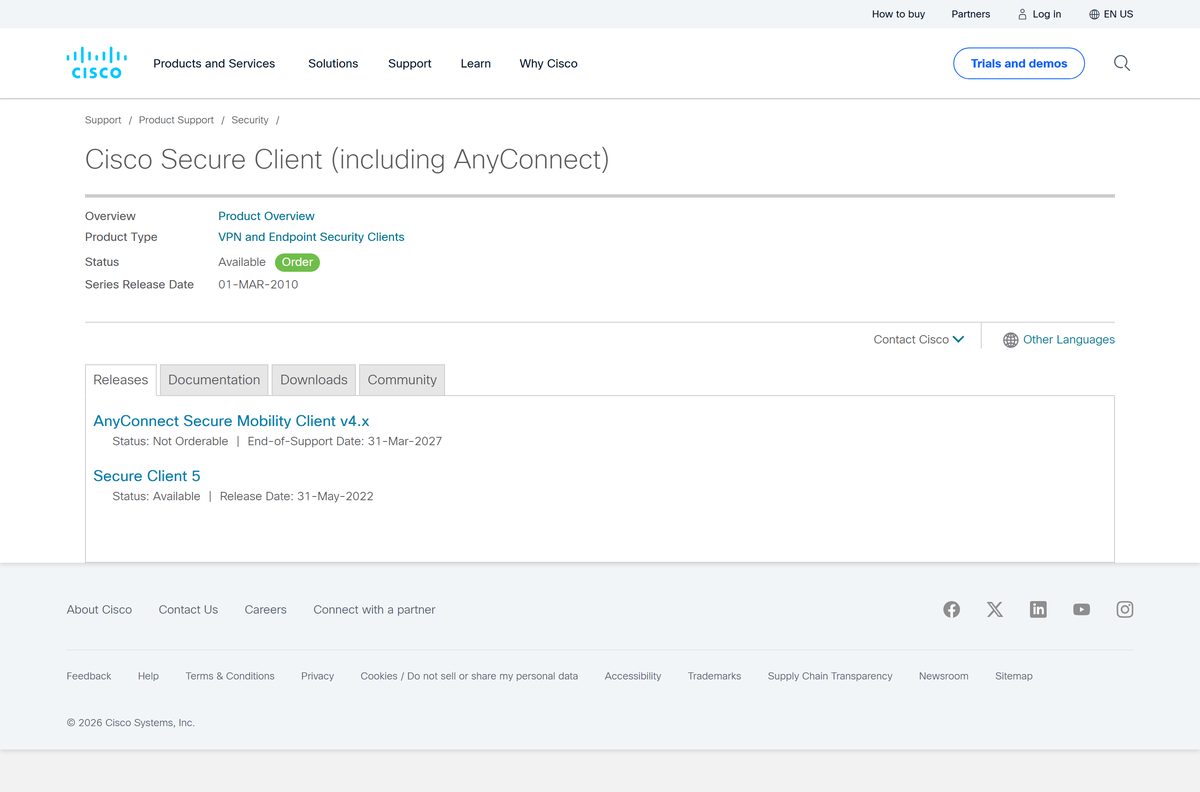The image size is (1200, 792).
Task: Open the Learn menu
Action: click(476, 63)
